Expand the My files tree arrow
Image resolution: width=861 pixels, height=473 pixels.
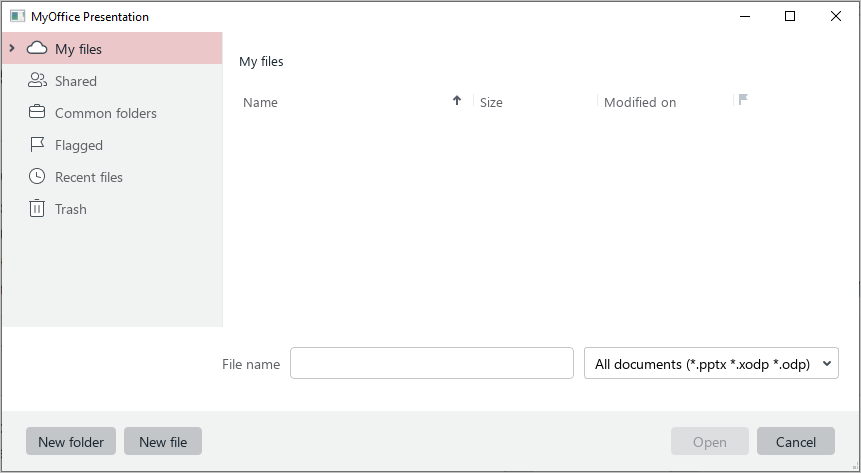click(12, 48)
